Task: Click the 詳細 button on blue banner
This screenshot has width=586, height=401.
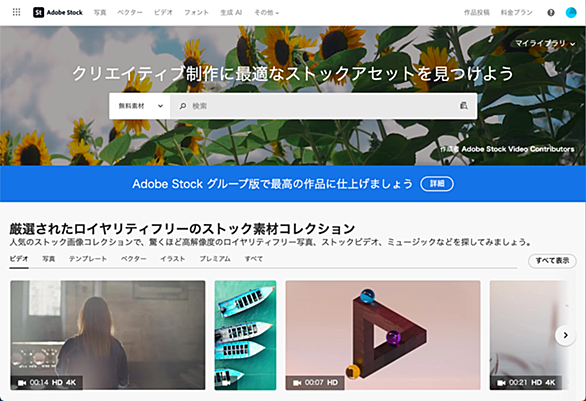Action: [437, 184]
